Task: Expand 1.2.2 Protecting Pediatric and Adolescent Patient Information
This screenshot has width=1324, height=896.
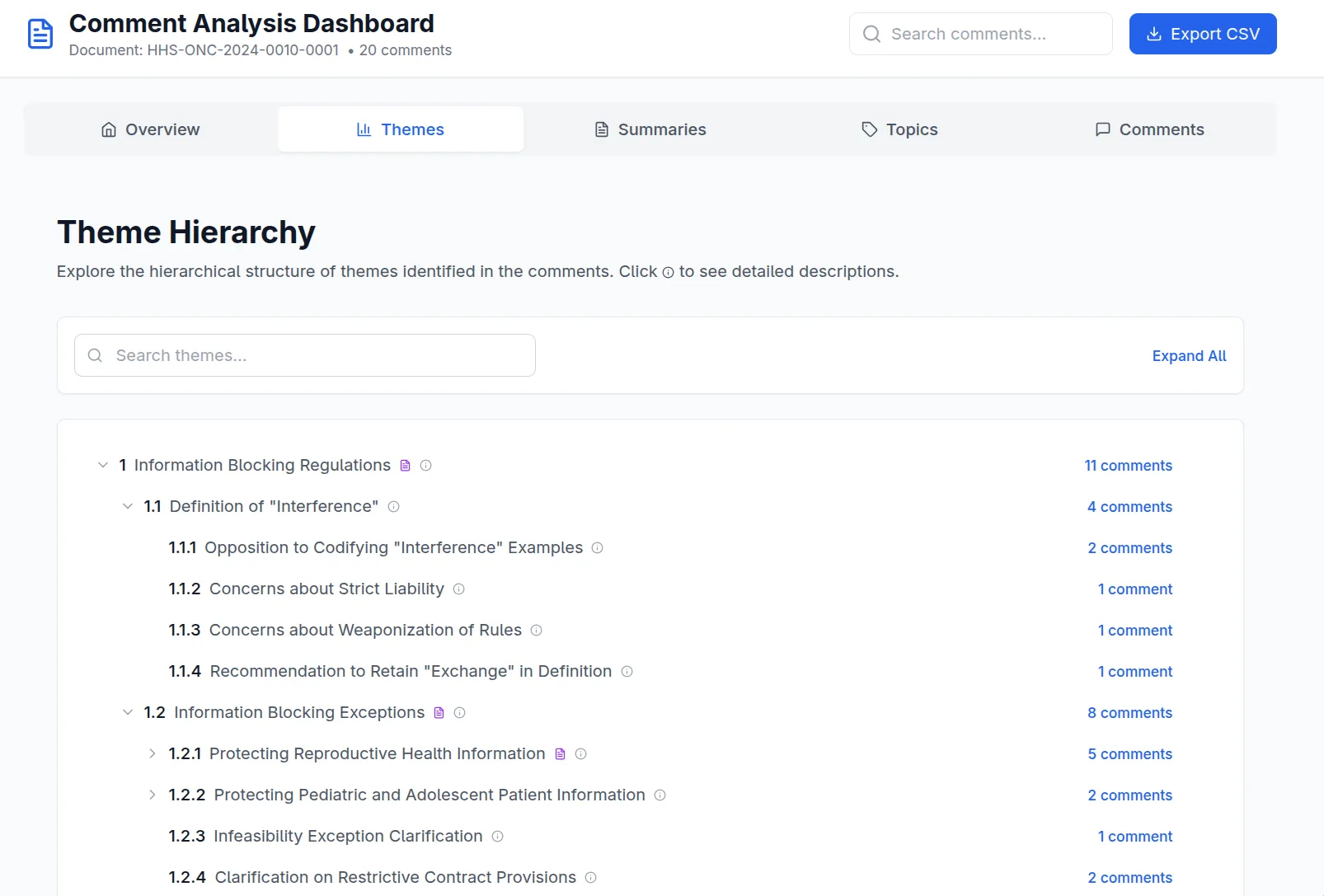Action: pyautogui.click(x=153, y=795)
